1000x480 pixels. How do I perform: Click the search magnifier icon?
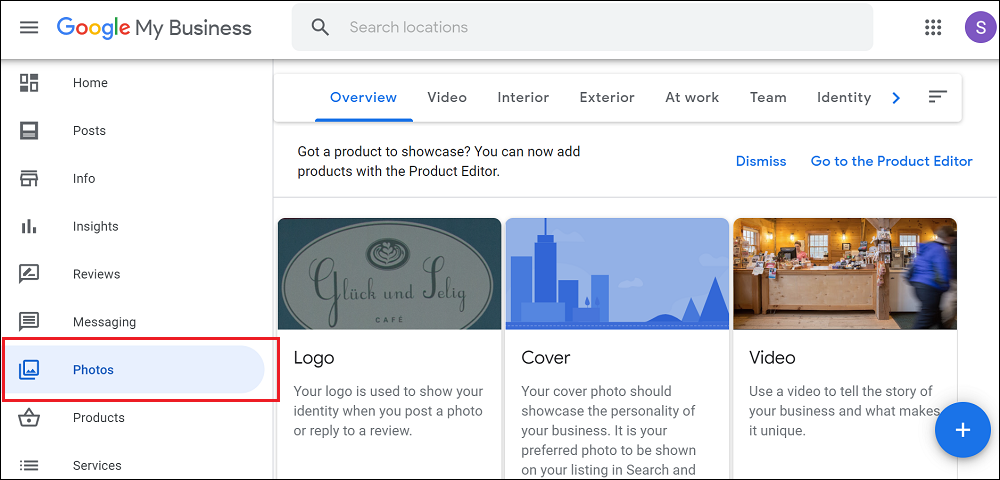(320, 27)
